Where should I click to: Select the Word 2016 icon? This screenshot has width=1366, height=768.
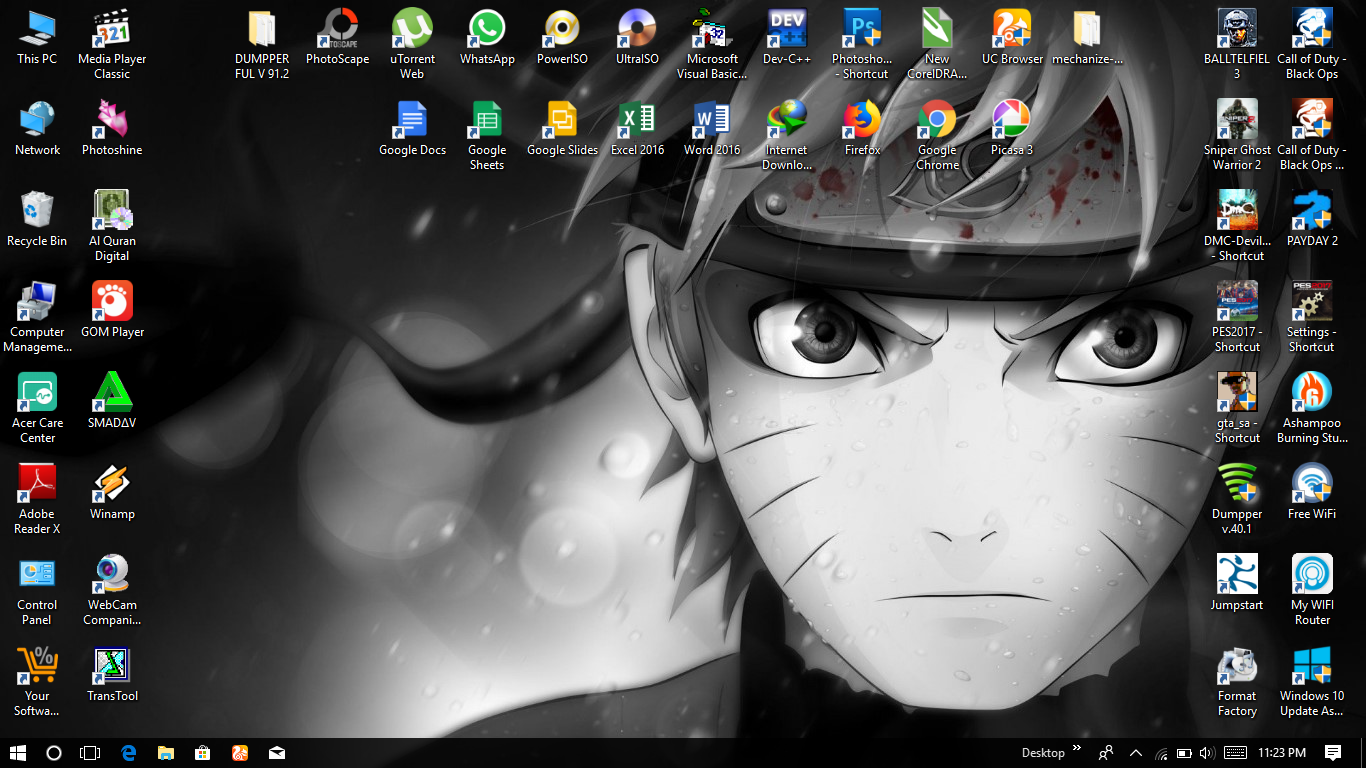coord(712,120)
